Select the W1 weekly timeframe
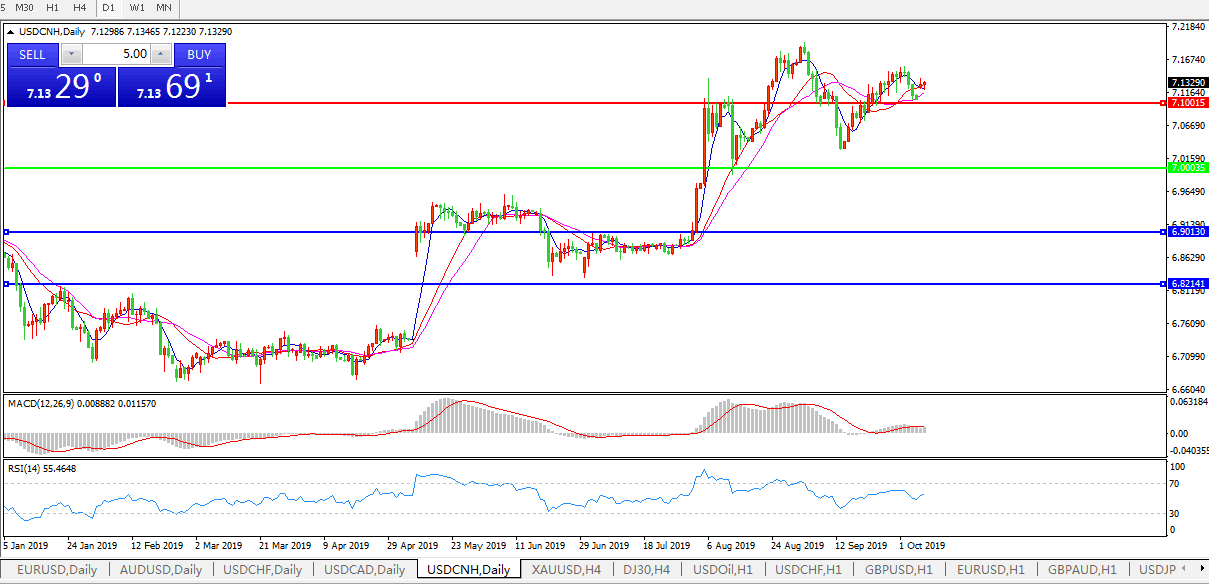 [137, 8]
